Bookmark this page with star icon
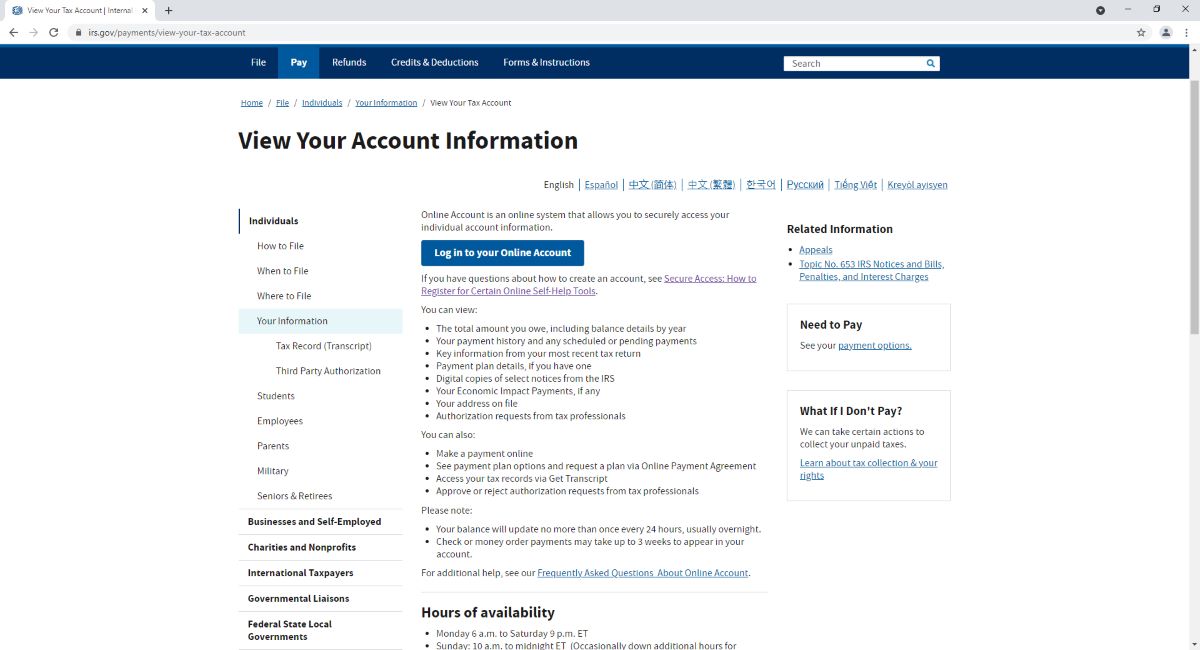The image size is (1200, 650). (1141, 32)
